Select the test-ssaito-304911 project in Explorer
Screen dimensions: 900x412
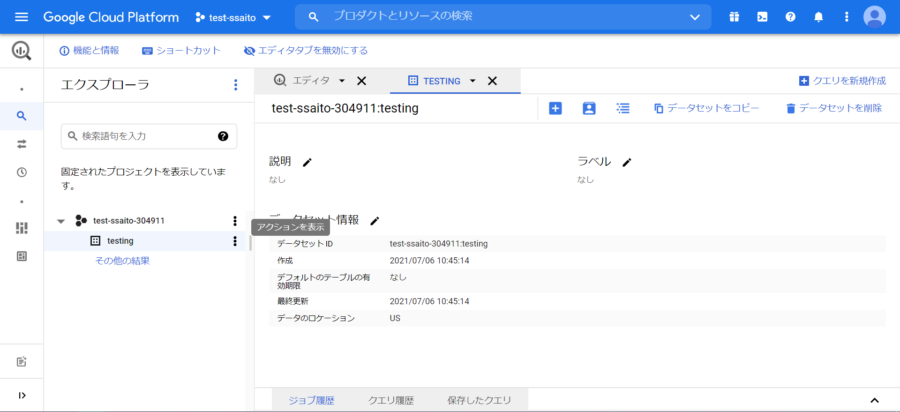(130, 220)
